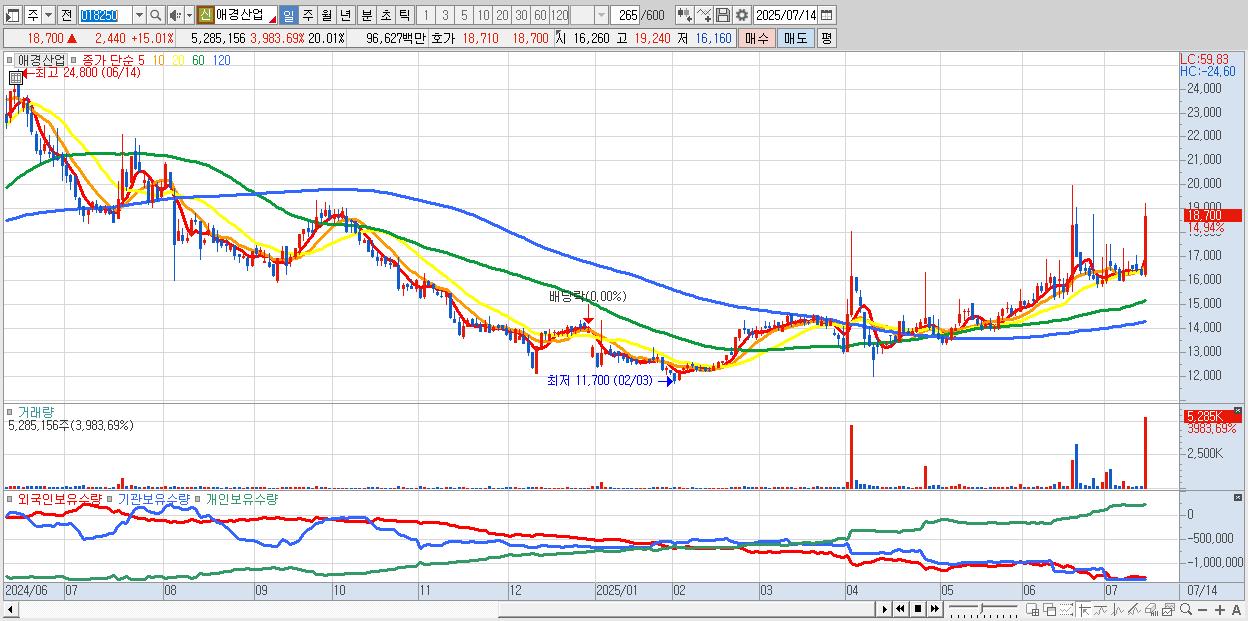Open the custom interval combo box dropdown
Image resolution: width=1248 pixels, height=621 pixels.
tap(601, 15)
